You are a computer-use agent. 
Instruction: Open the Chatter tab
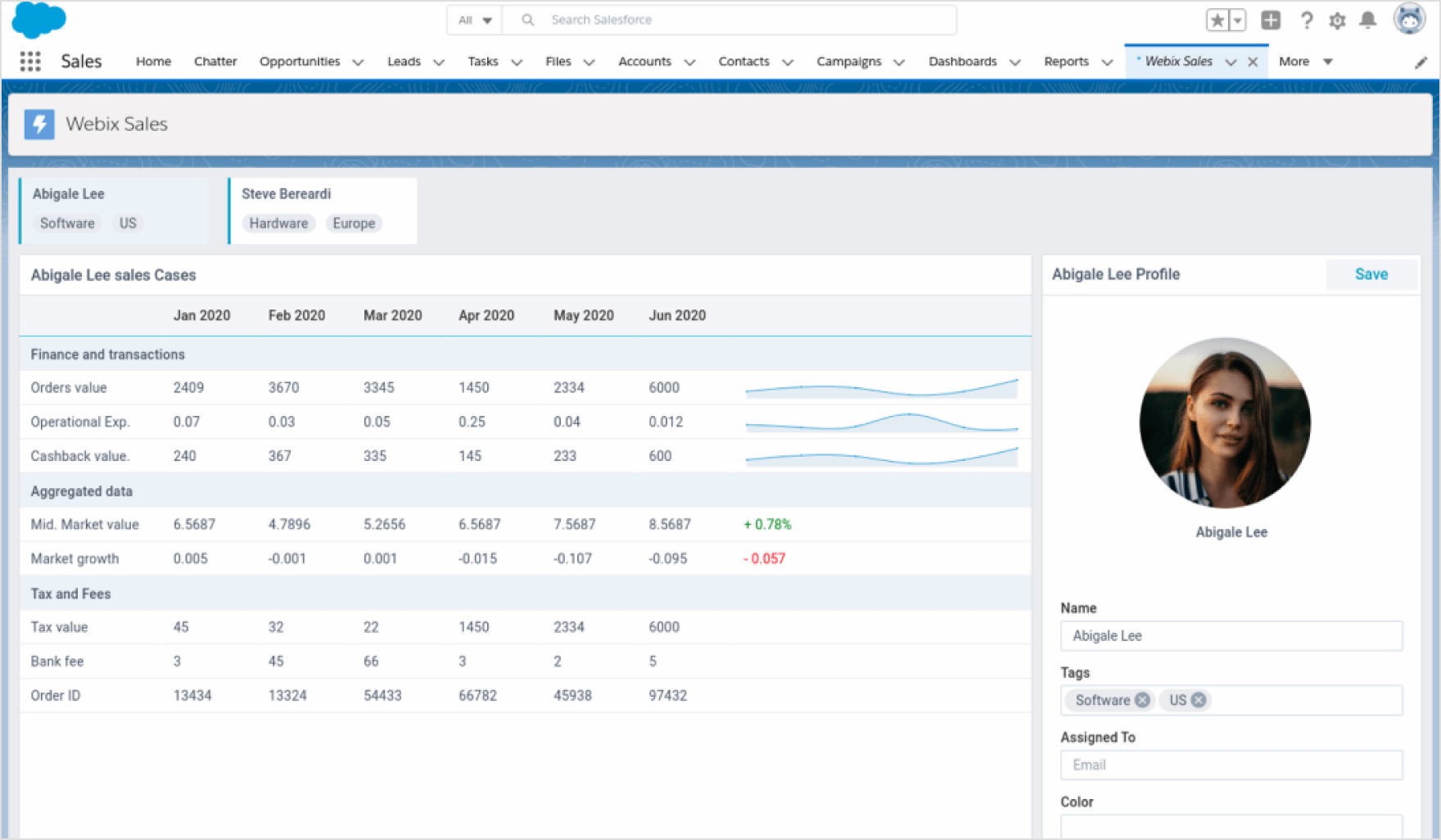tap(215, 61)
